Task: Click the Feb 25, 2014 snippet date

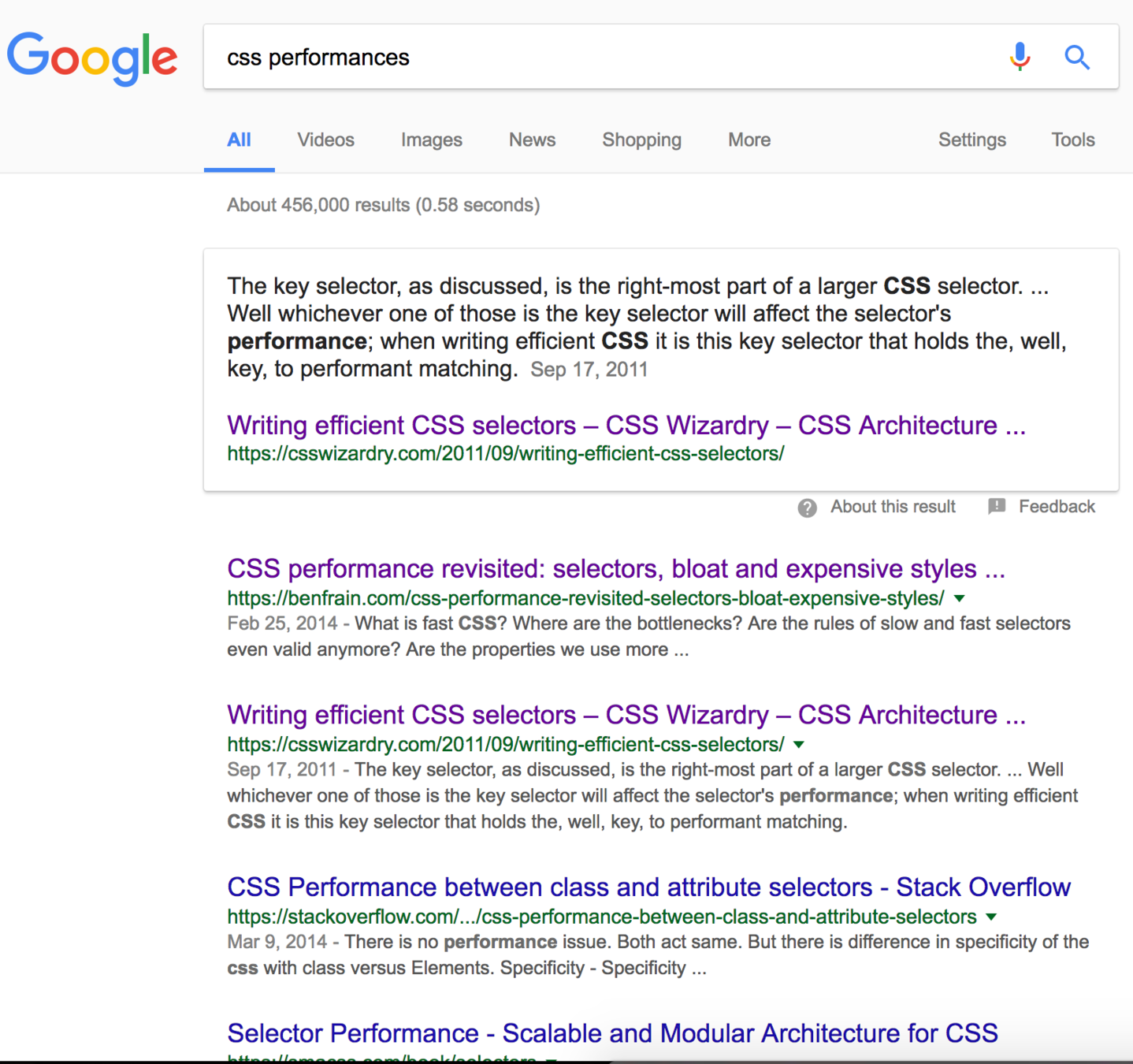Action: click(x=282, y=623)
